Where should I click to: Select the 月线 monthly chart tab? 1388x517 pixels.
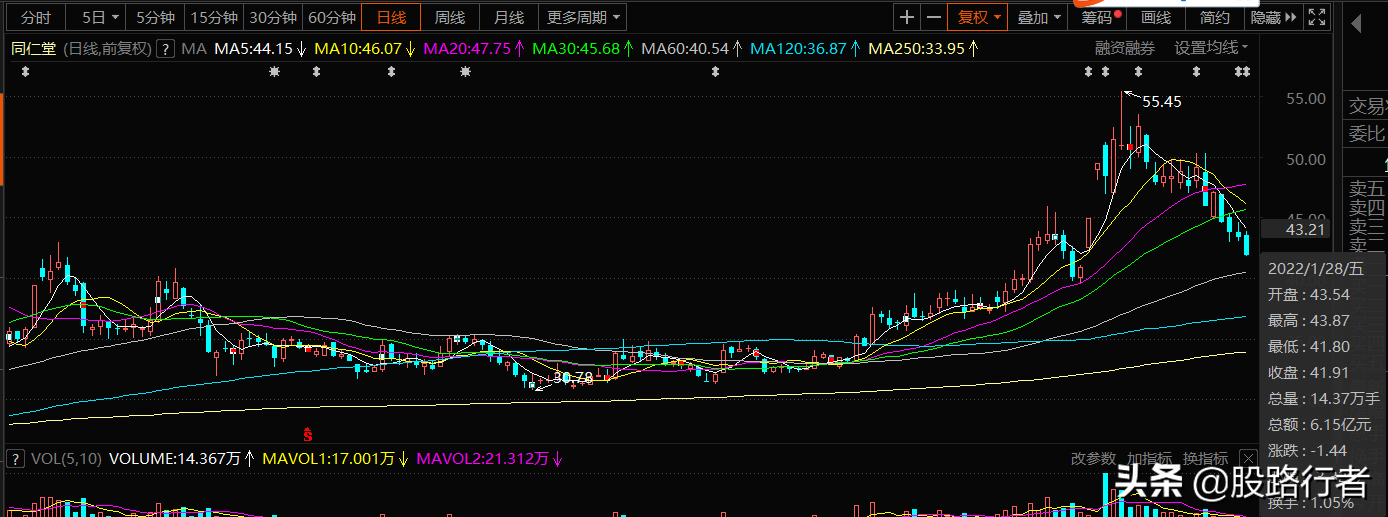click(x=509, y=17)
